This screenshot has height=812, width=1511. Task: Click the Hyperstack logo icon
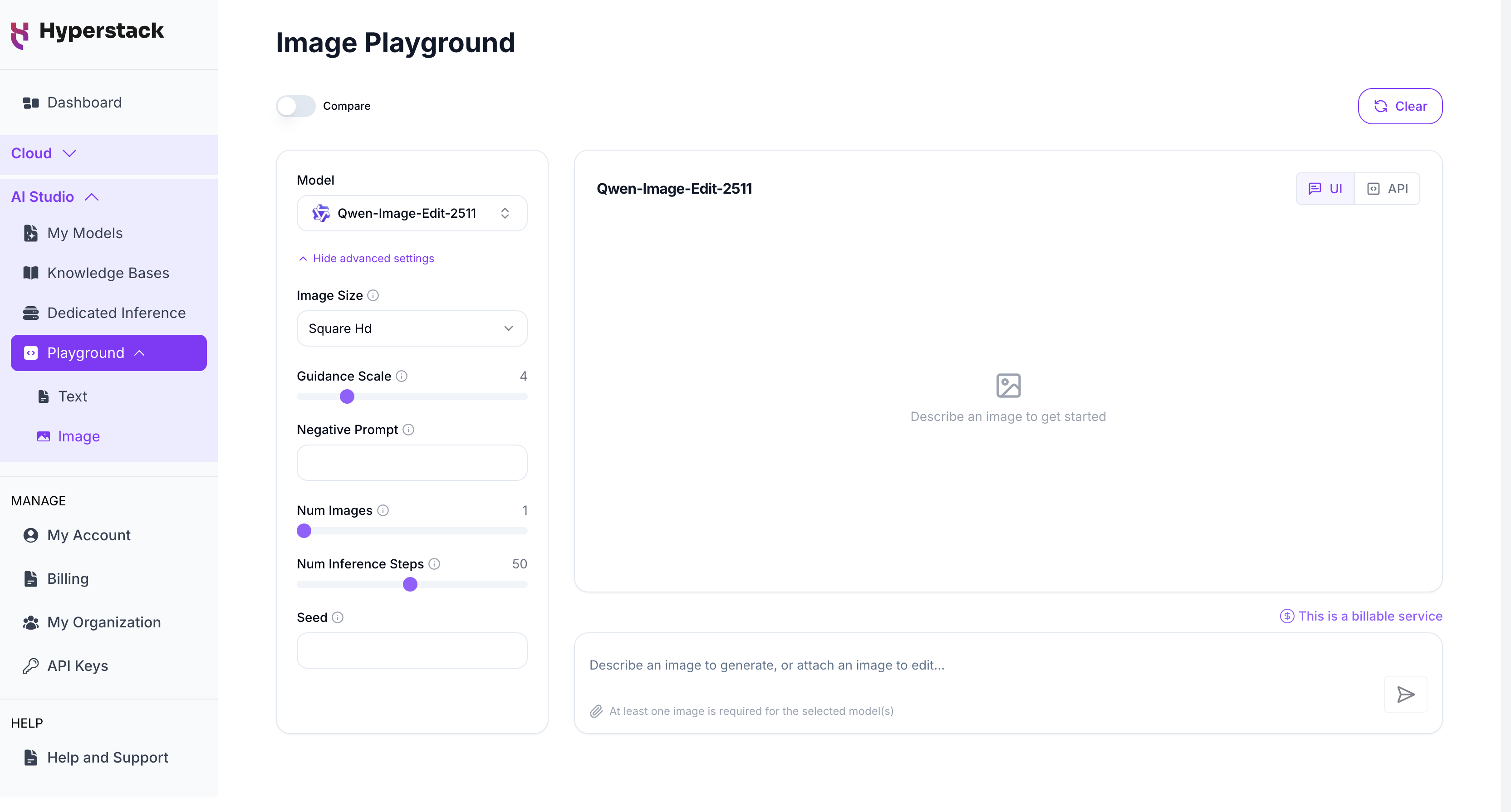click(x=20, y=35)
